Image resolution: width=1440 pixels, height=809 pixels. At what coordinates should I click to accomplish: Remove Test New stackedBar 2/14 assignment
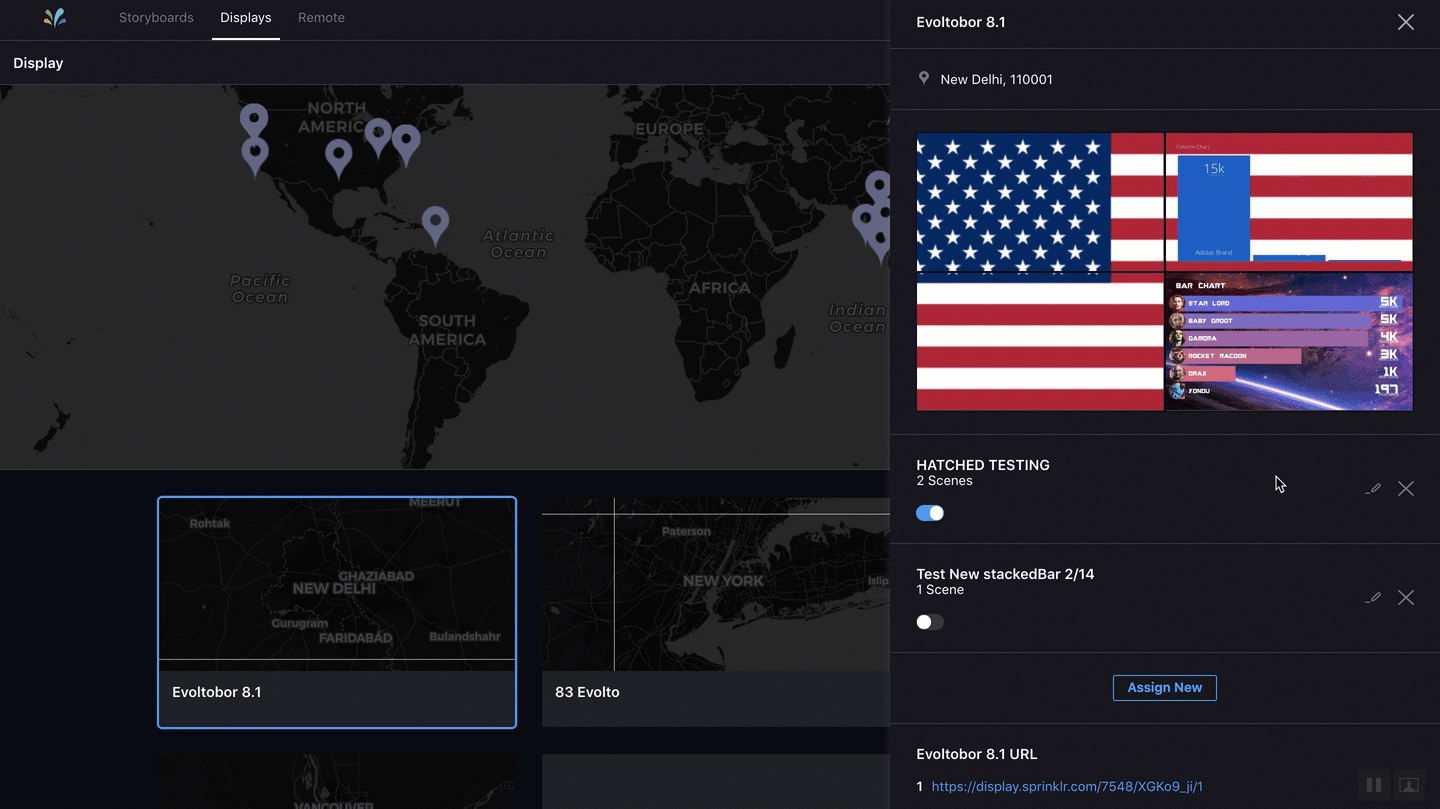click(1406, 598)
